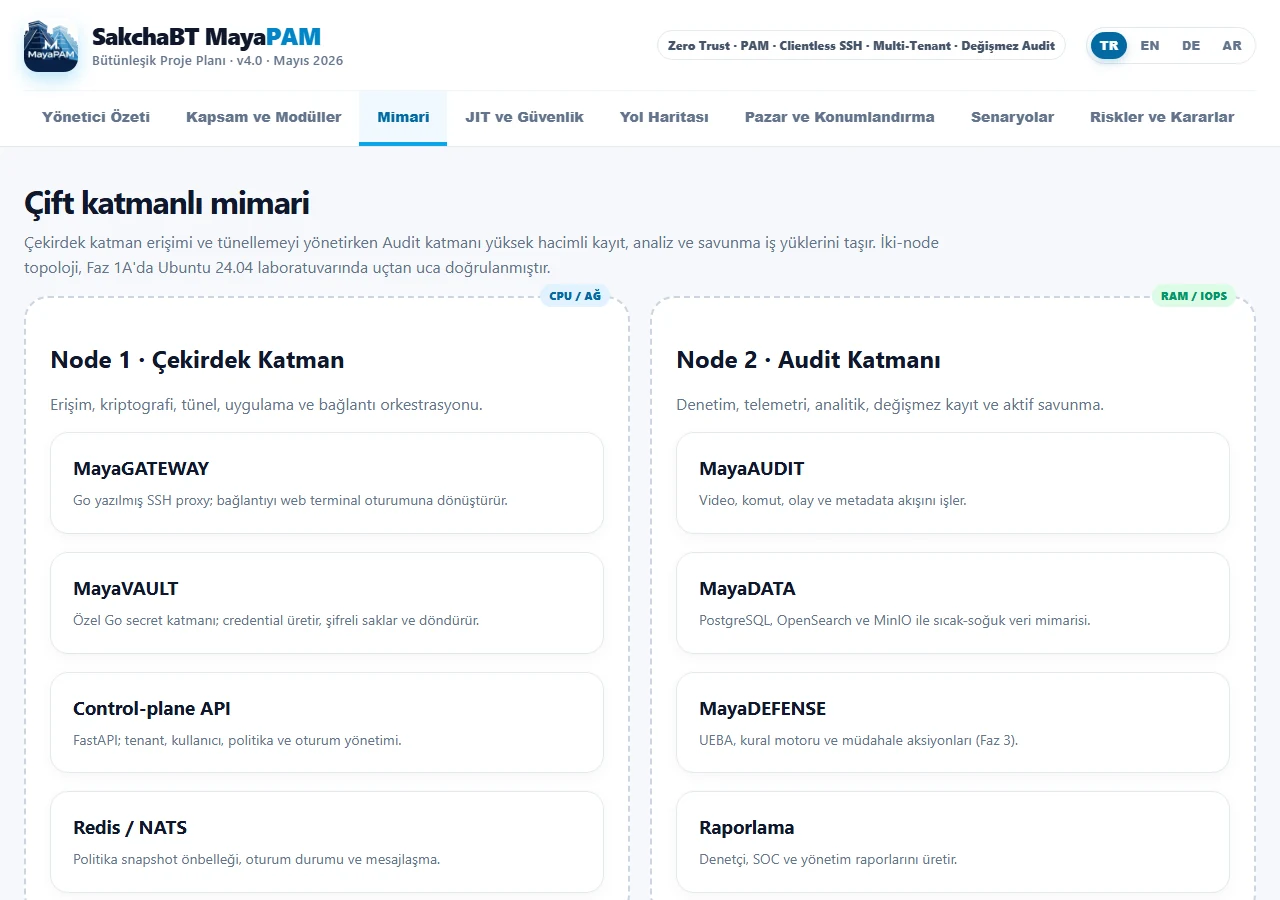Select the MayaAUDIT card
The width and height of the screenshot is (1280, 900).
(x=953, y=483)
